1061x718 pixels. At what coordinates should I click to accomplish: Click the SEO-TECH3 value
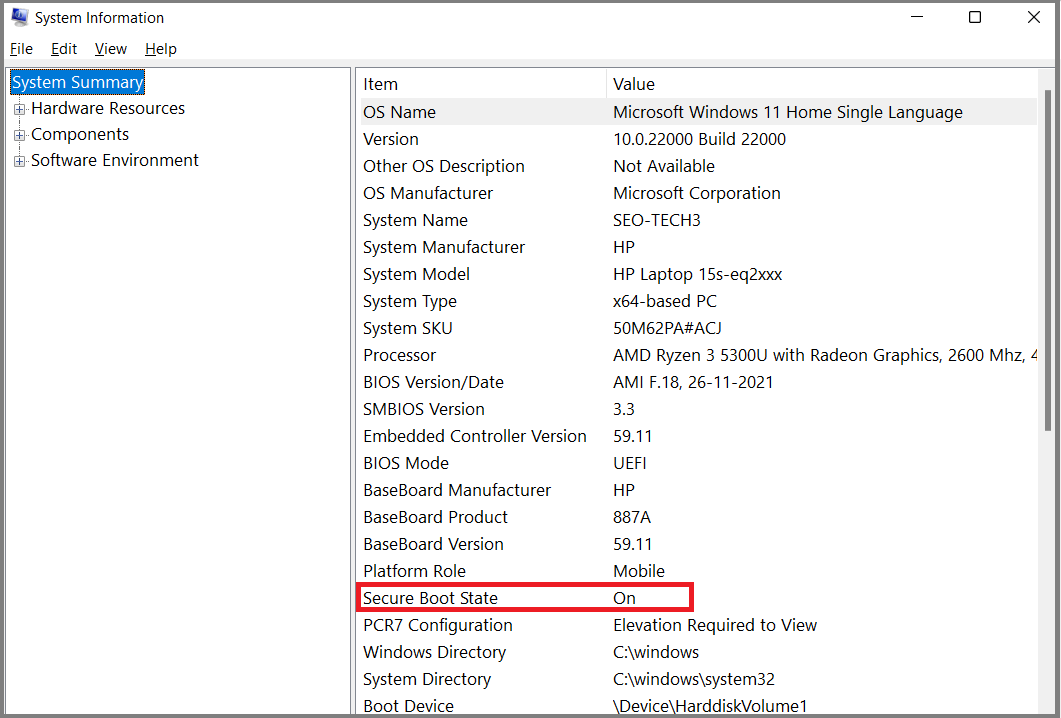point(656,220)
